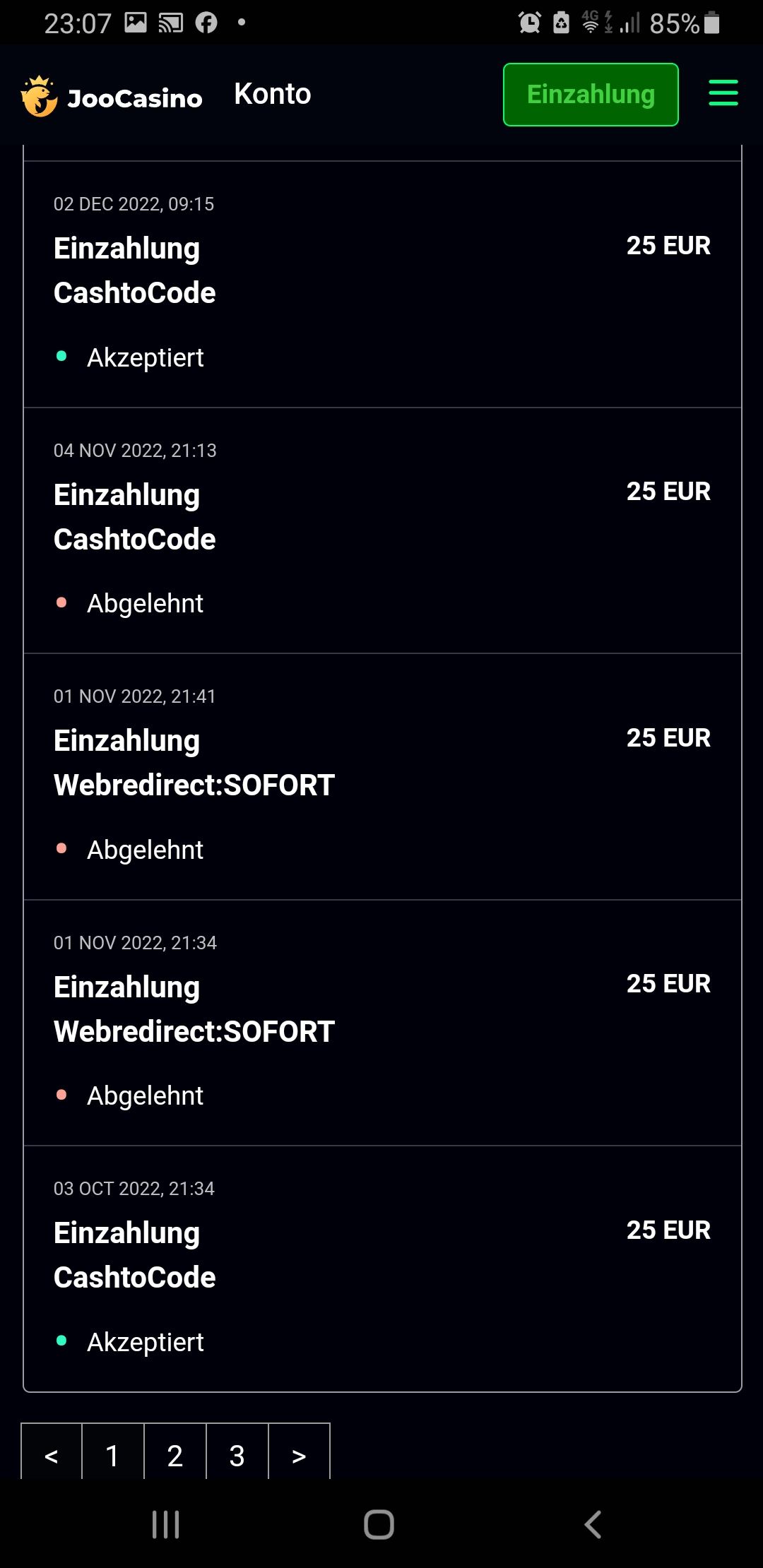763x1568 pixels.
Task: Tap the Android home button
Action: pos(379,1524)
